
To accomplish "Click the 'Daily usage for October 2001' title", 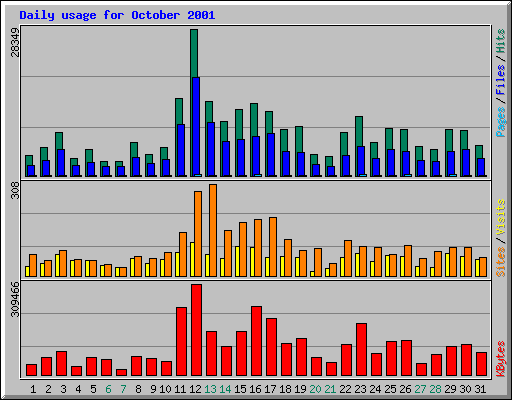I will [117, 15].
